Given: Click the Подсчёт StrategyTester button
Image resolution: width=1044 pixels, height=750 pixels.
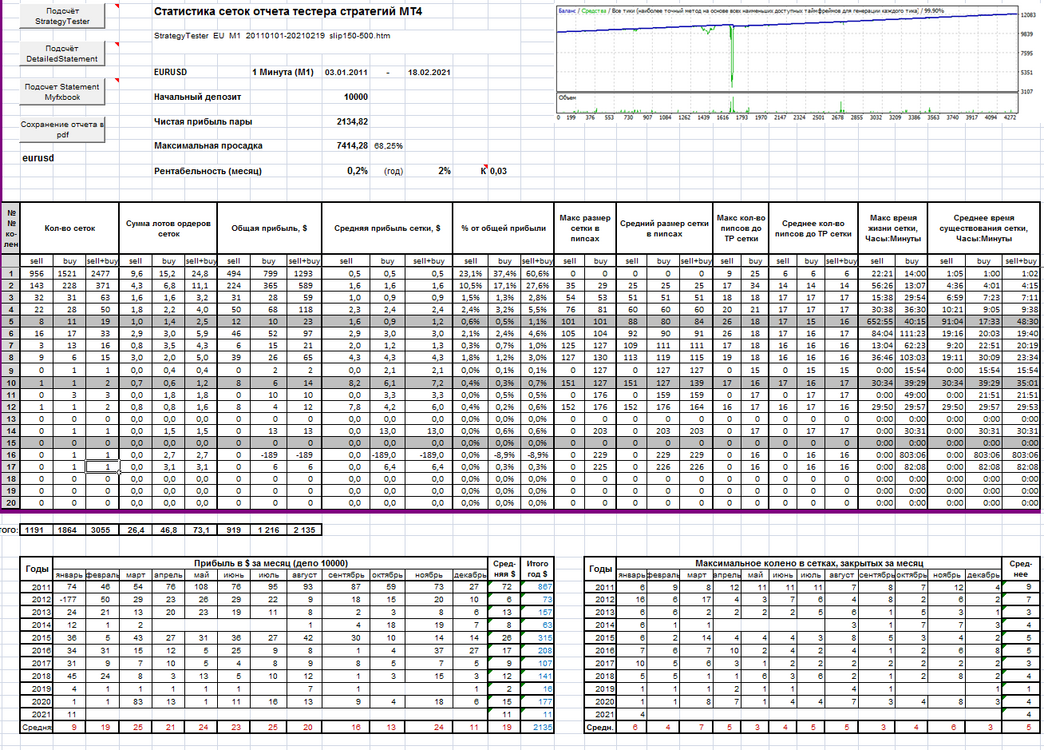Looking at the screenshot, I should pos(63,16).
